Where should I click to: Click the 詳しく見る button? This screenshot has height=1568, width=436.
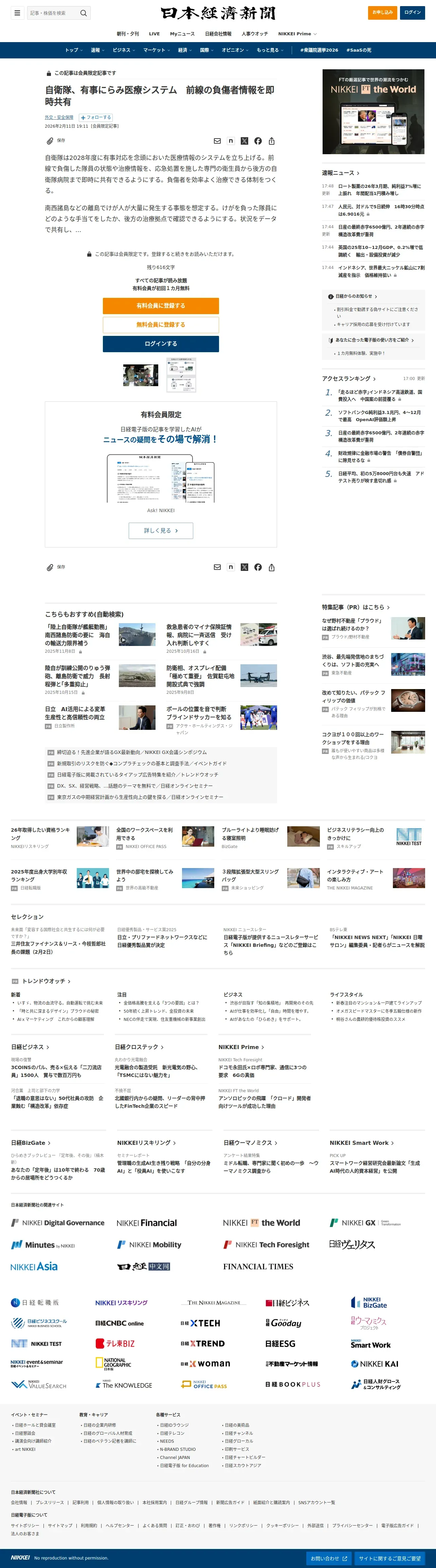coord(161,531)
